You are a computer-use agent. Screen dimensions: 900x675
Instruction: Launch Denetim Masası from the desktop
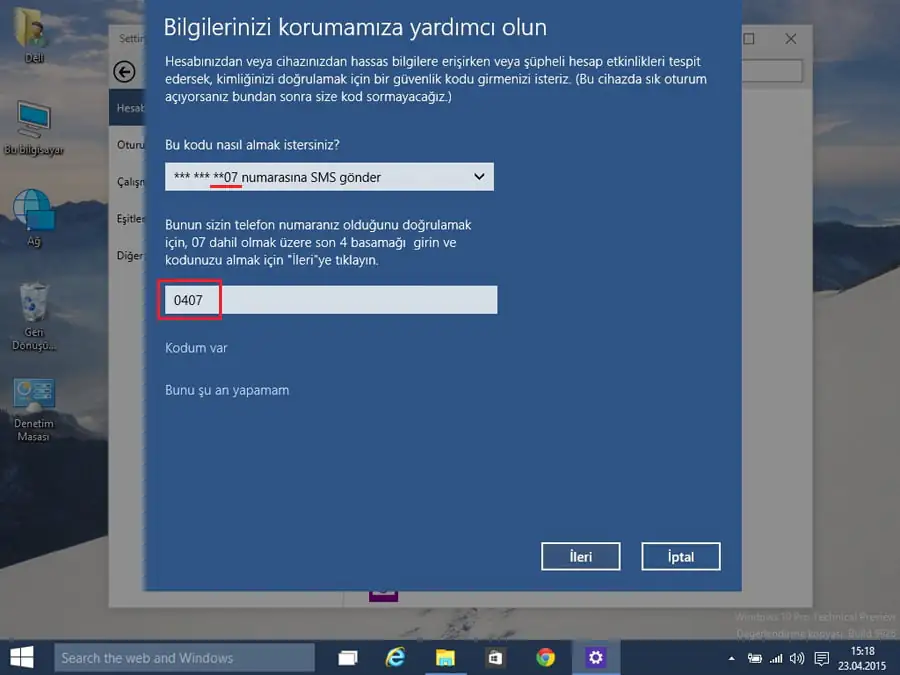(x=33, y=393)
